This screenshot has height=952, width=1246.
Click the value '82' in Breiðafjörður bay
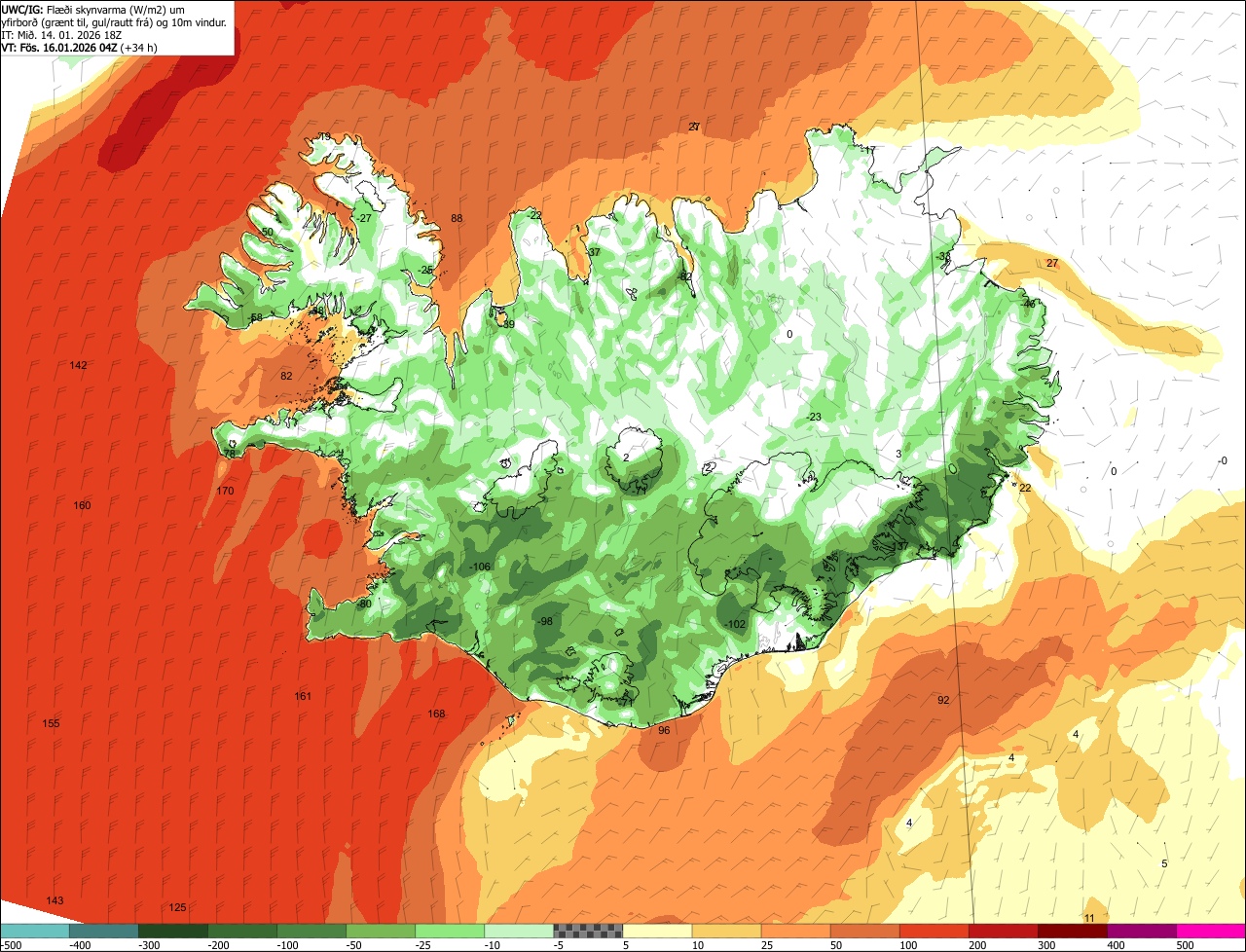coord(286,377)
